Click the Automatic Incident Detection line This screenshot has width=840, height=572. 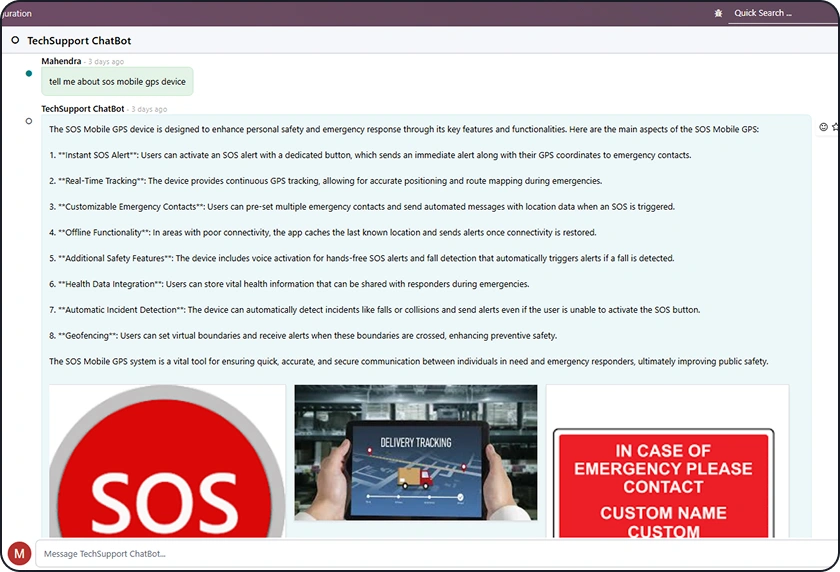click(374, 310)
